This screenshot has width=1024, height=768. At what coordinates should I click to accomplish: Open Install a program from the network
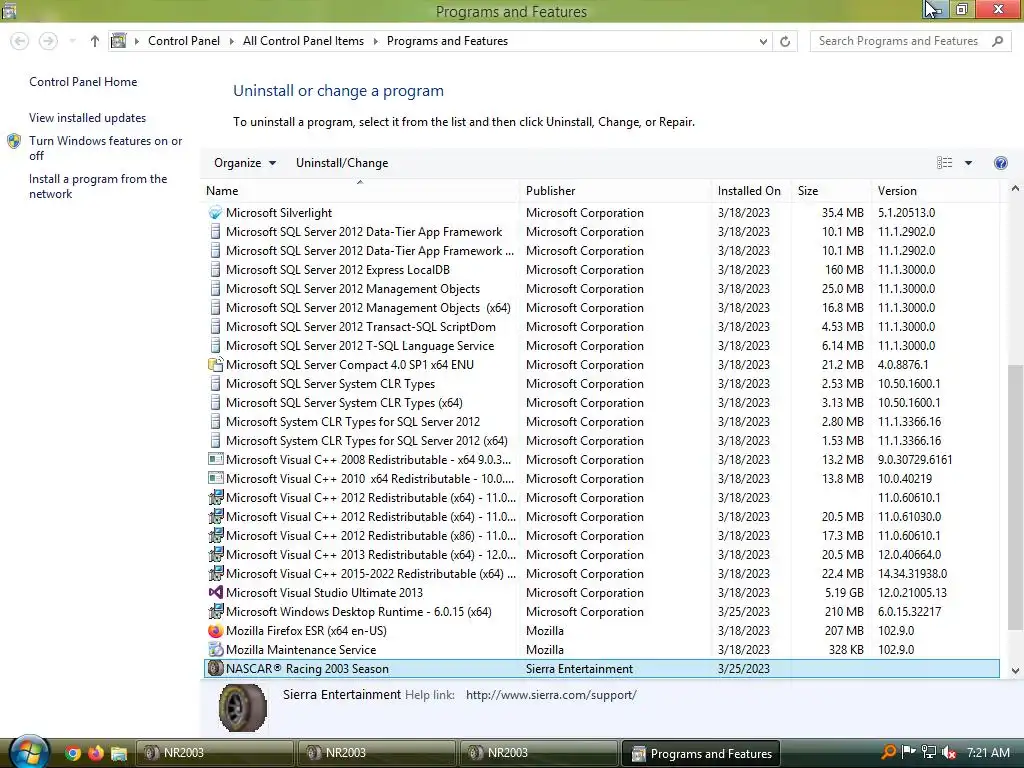click(x=98, y=186)
